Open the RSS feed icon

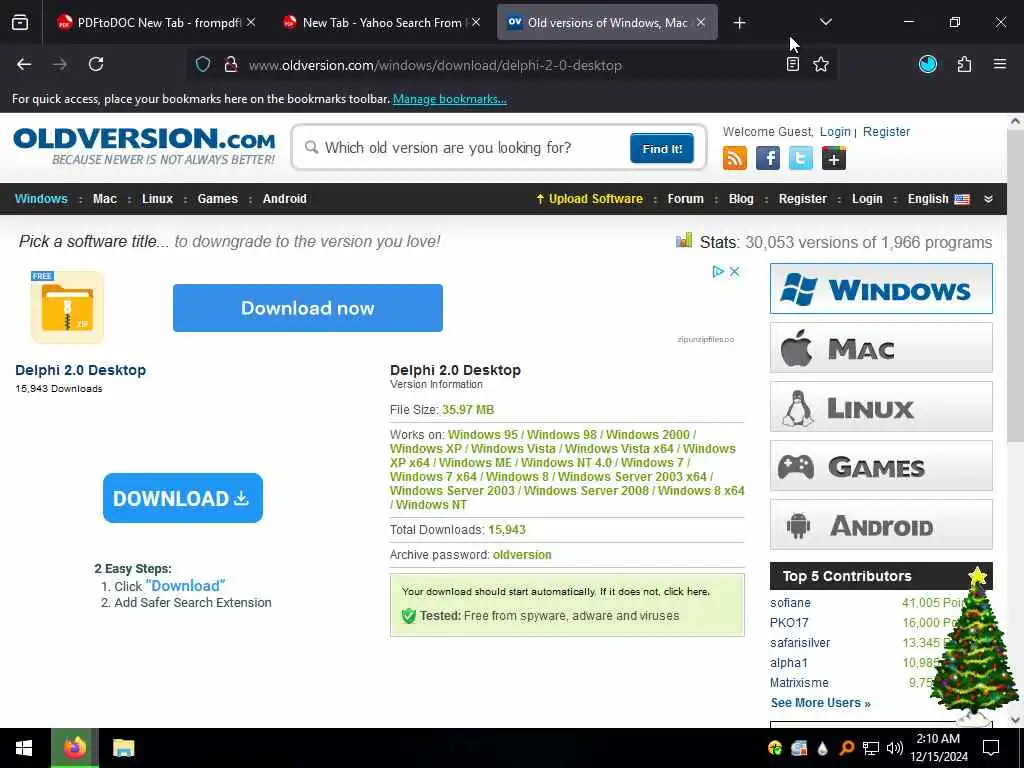point(735,158)
